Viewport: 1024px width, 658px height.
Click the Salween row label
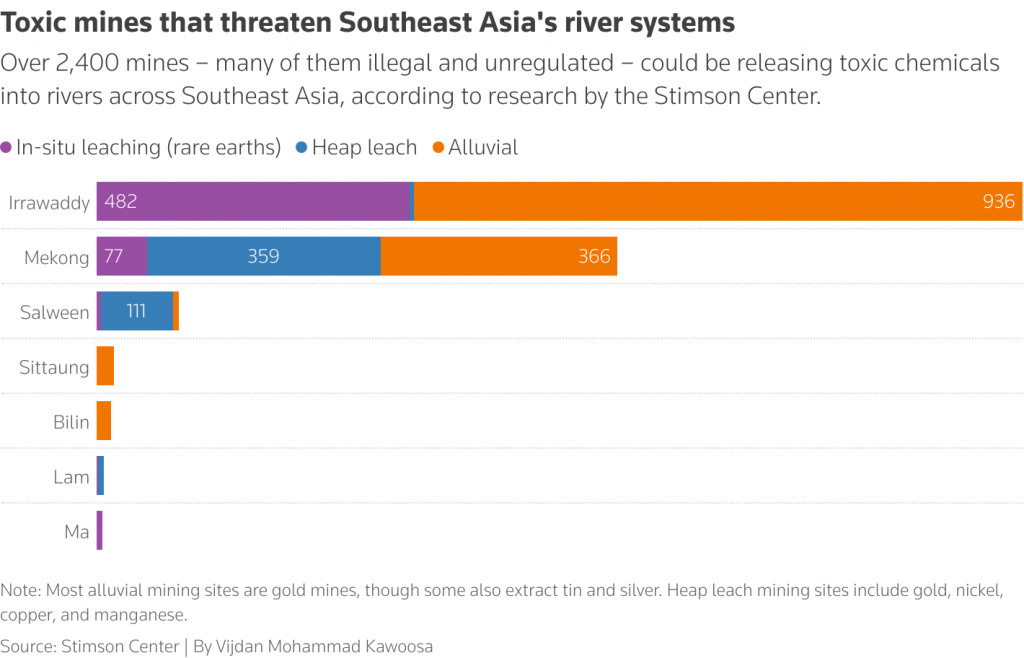click(x=55, y=313)
